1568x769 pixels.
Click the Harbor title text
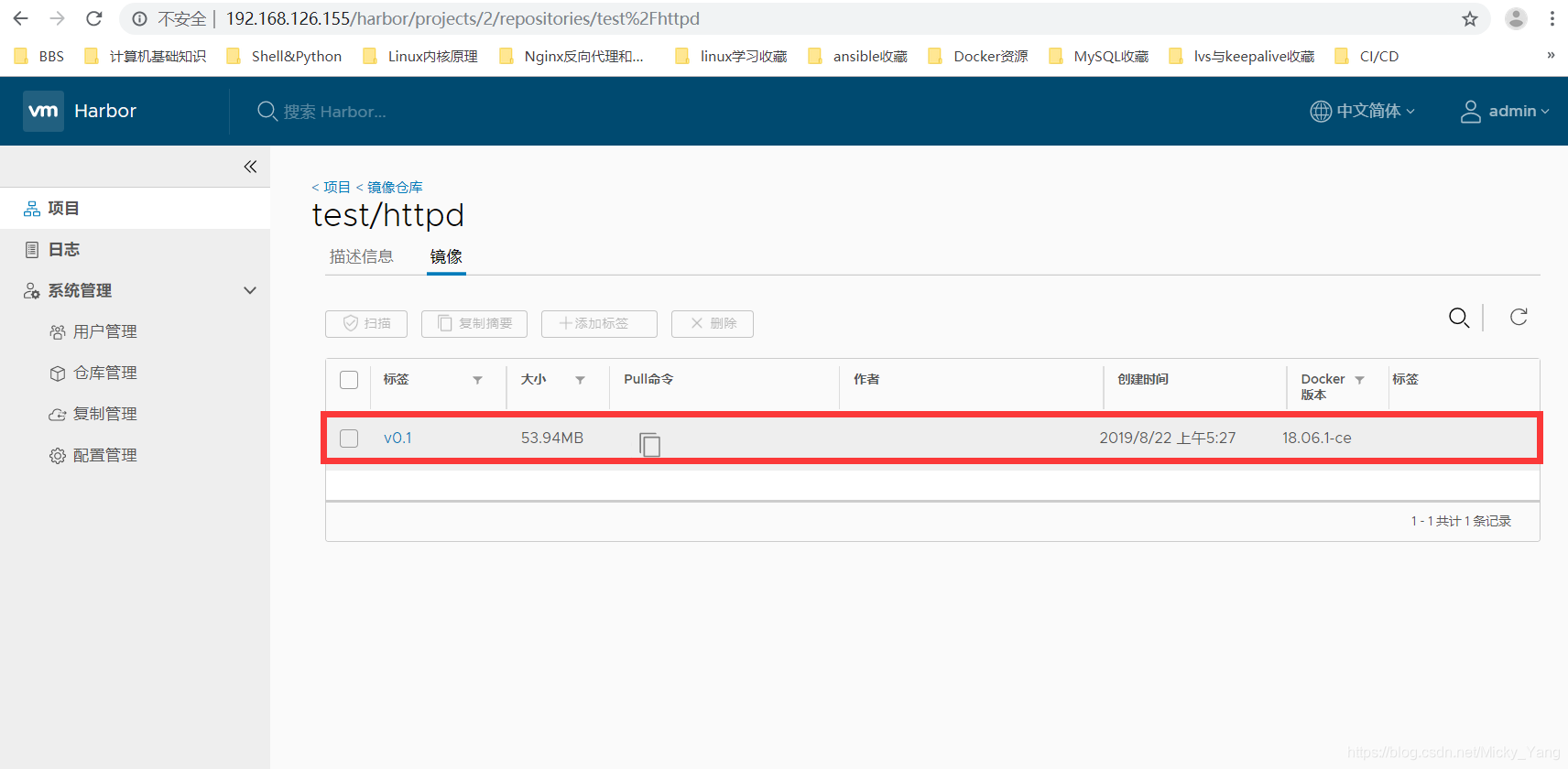point(105,111)
